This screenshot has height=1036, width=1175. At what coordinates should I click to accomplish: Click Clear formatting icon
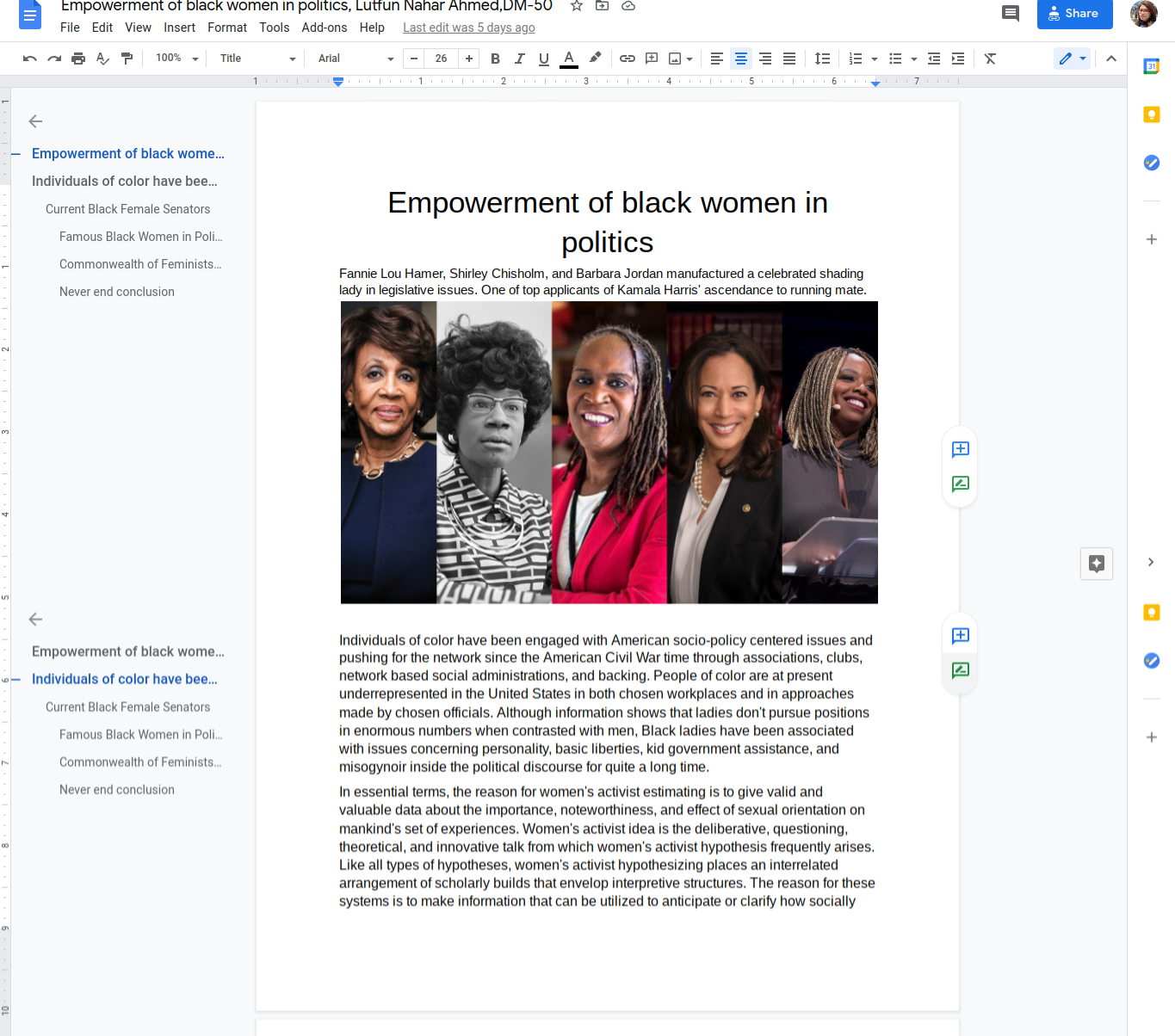(x=990, y=59)
